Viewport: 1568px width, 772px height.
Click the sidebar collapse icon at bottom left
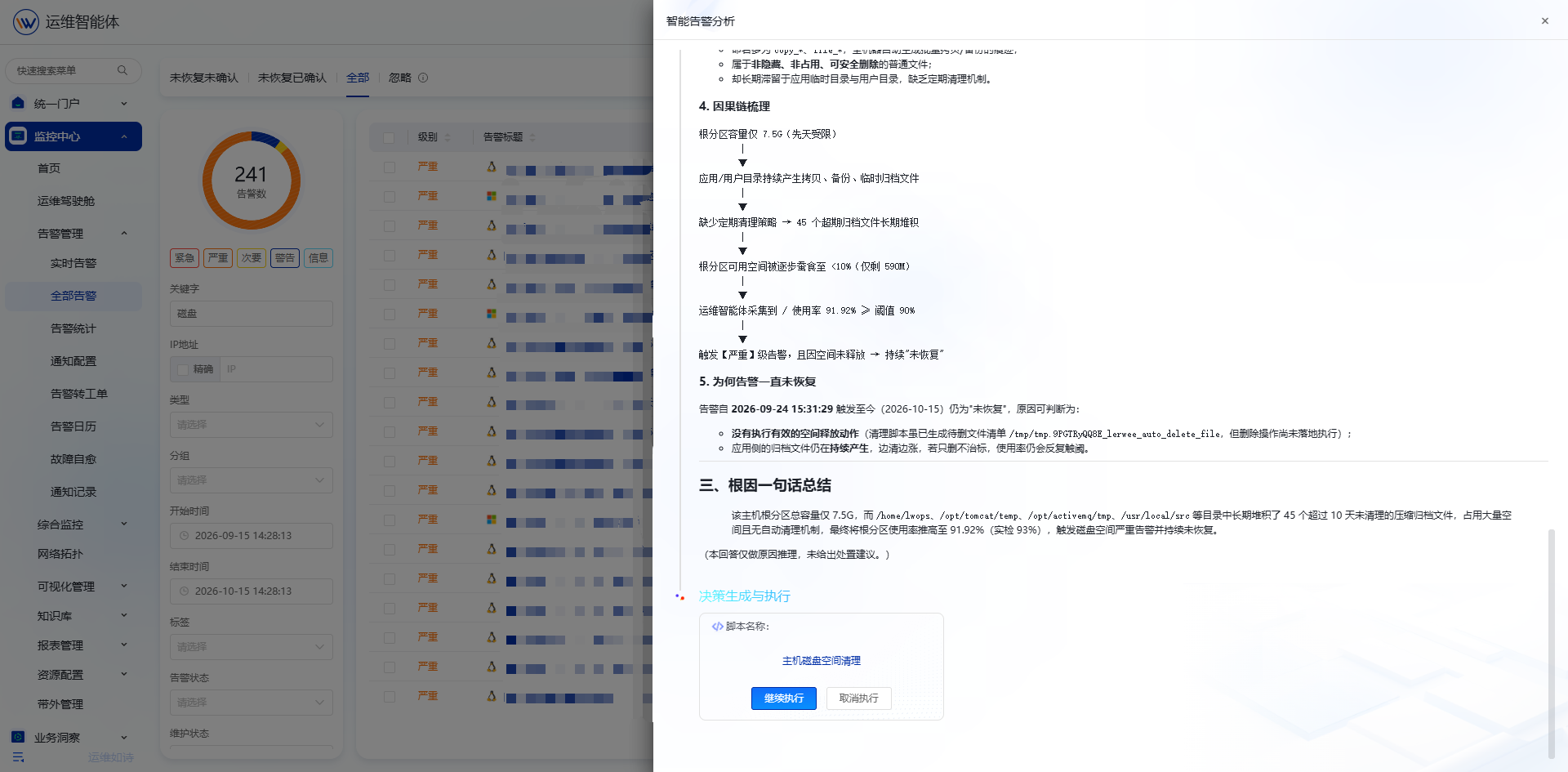18,757
